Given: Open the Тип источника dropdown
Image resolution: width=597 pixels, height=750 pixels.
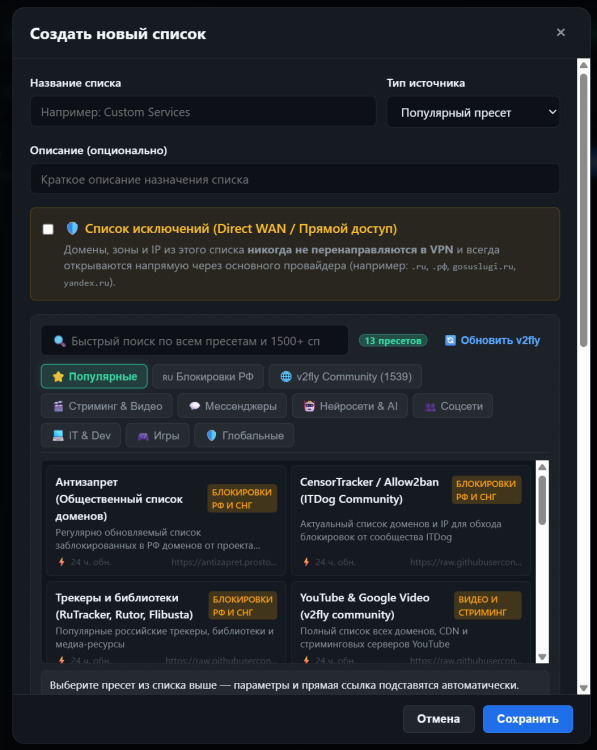Looking at the screenshot, I should [473, 112].
